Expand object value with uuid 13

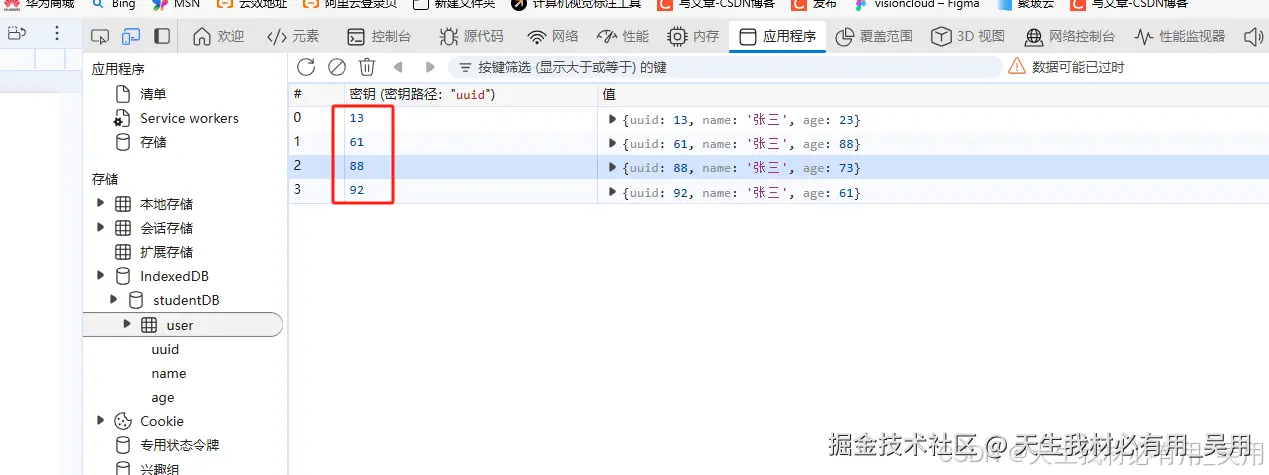click(x=613, y=120)
